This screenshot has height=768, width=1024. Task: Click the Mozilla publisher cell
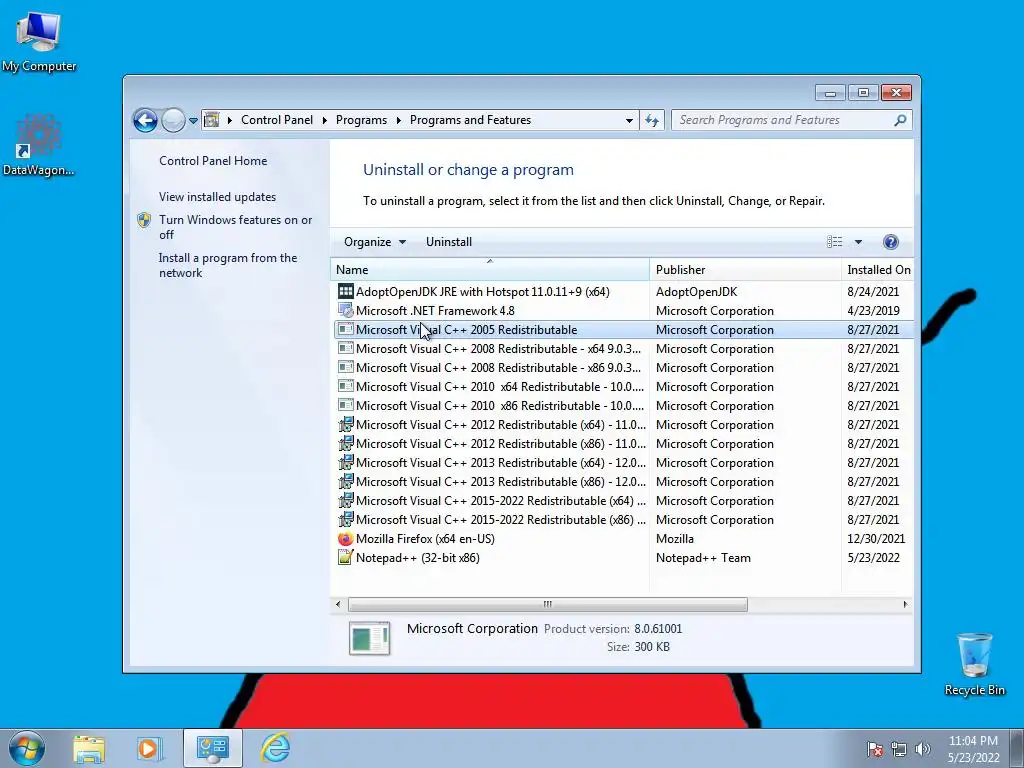(675, 539)
